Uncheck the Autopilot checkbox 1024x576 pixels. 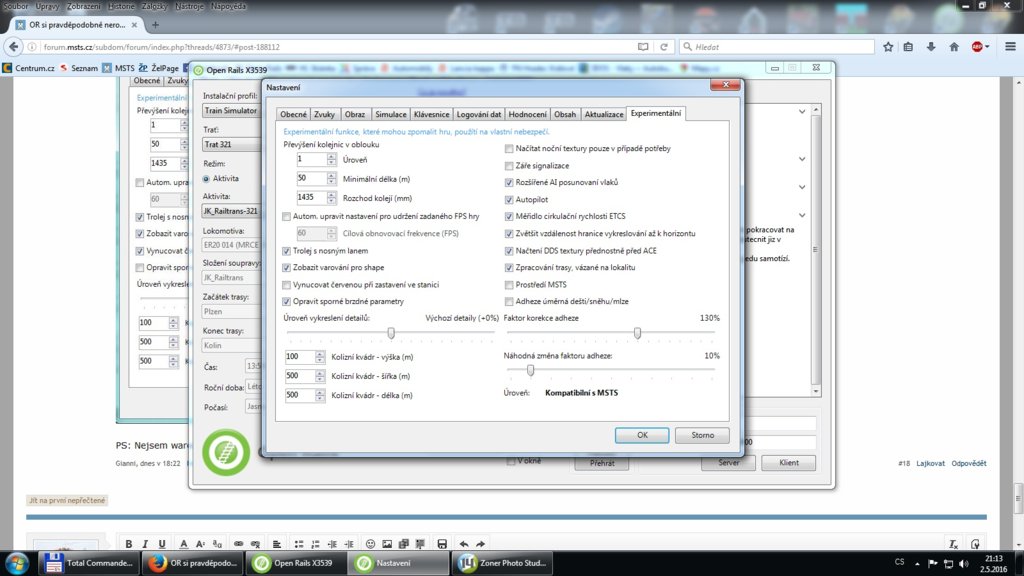click(509, 200)
